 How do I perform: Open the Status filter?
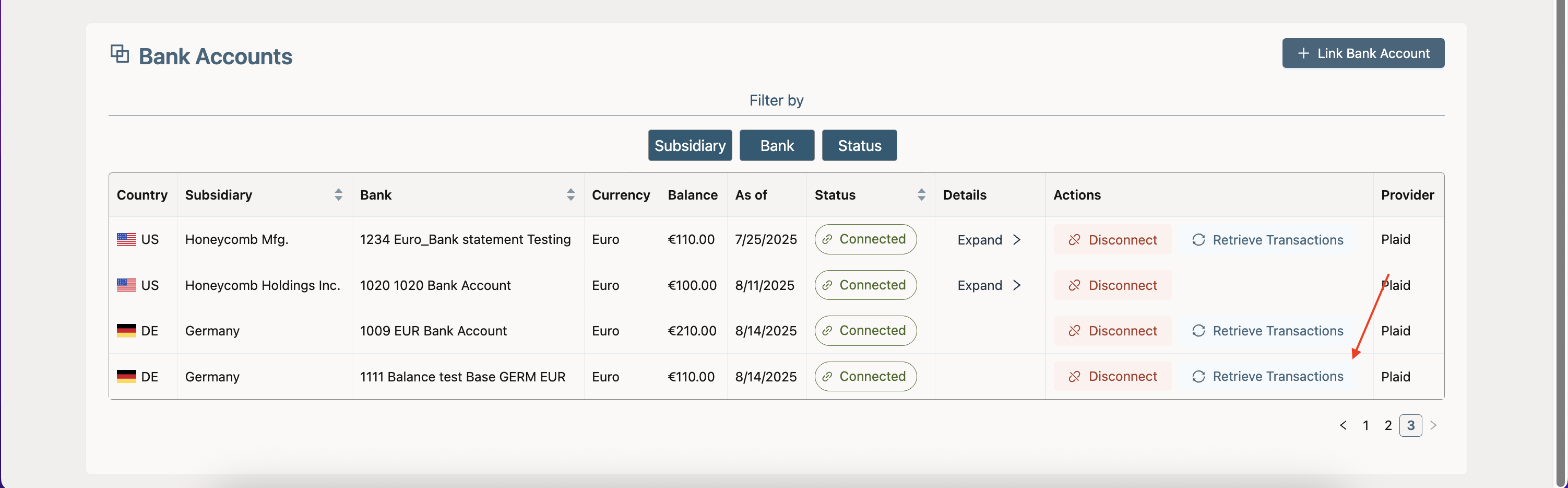(859, 146)
